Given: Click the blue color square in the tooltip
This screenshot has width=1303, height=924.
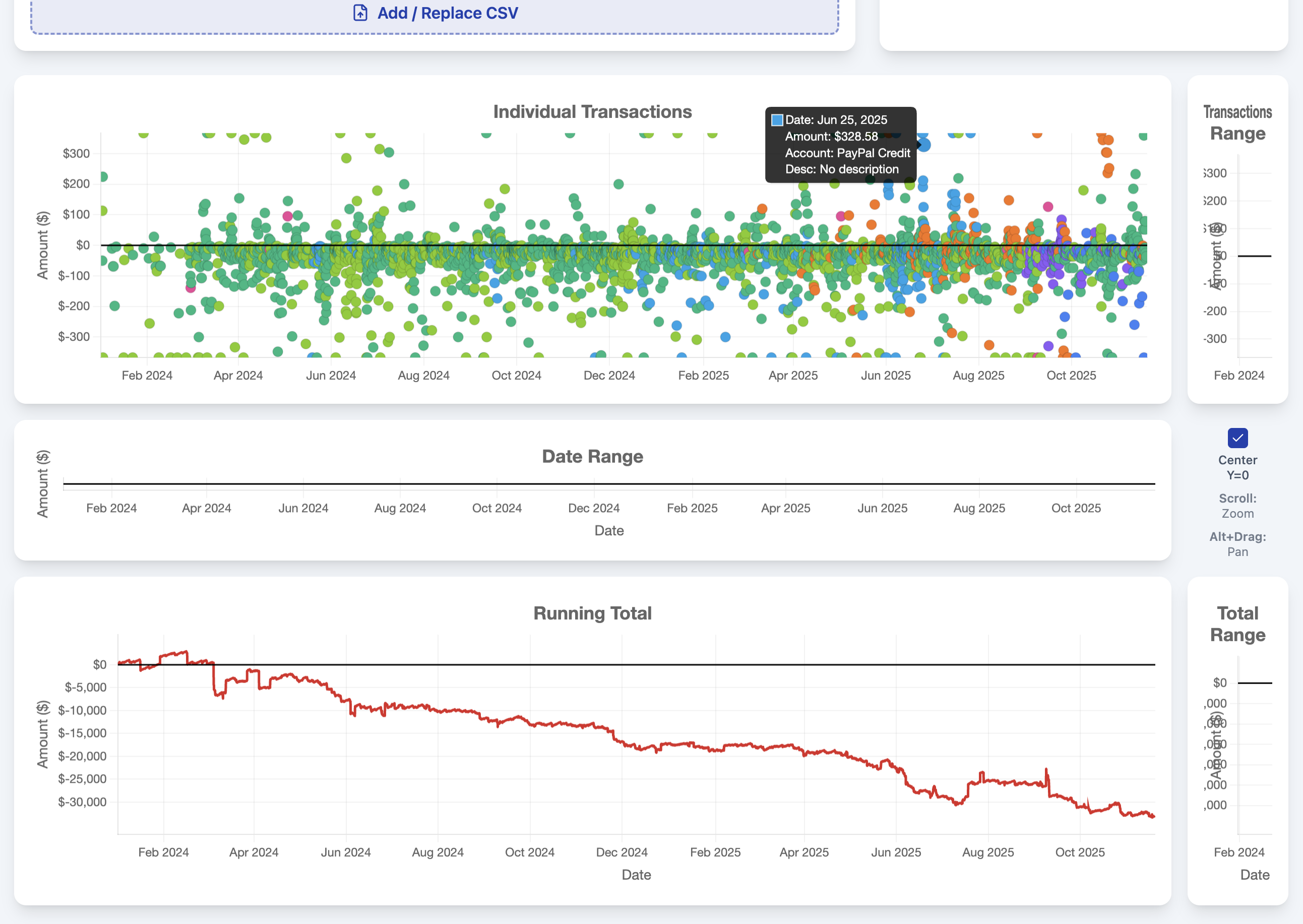Looking at the screenshot, I should click(777, 120).
